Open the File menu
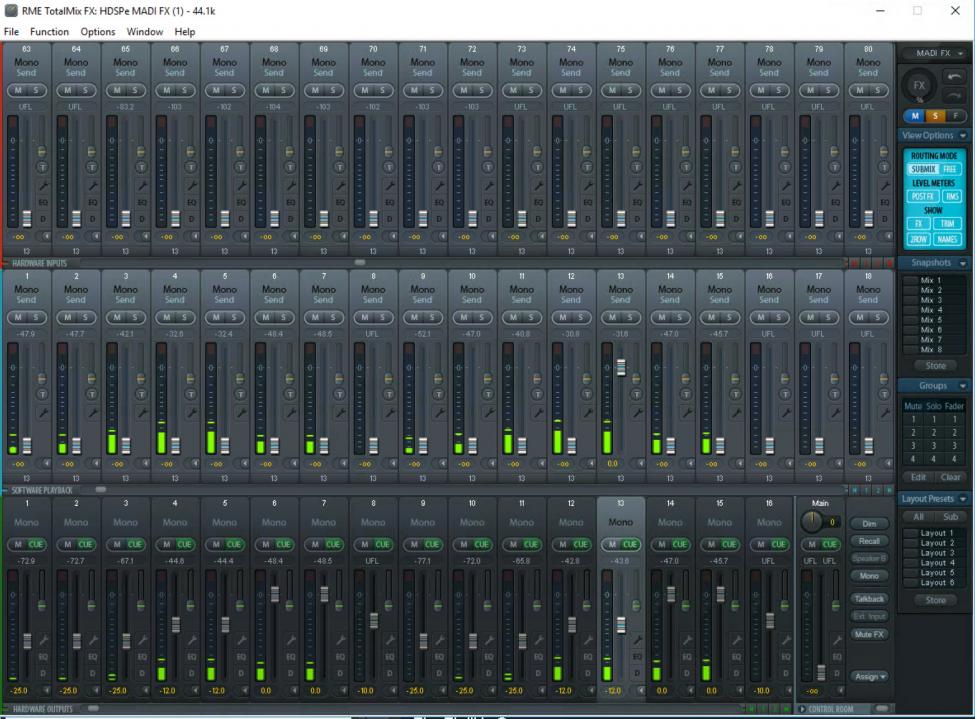975x719 pixels. pyautogui.click(x=11, y=32)
